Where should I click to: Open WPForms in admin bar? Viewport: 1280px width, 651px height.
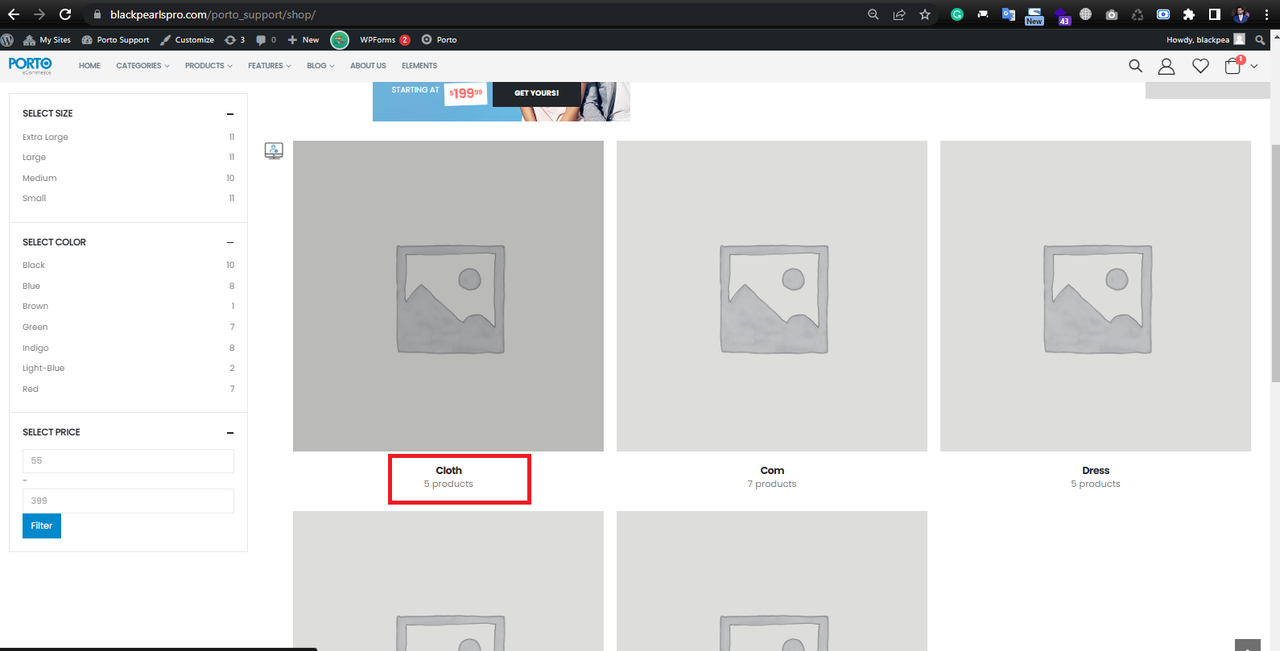385,40
